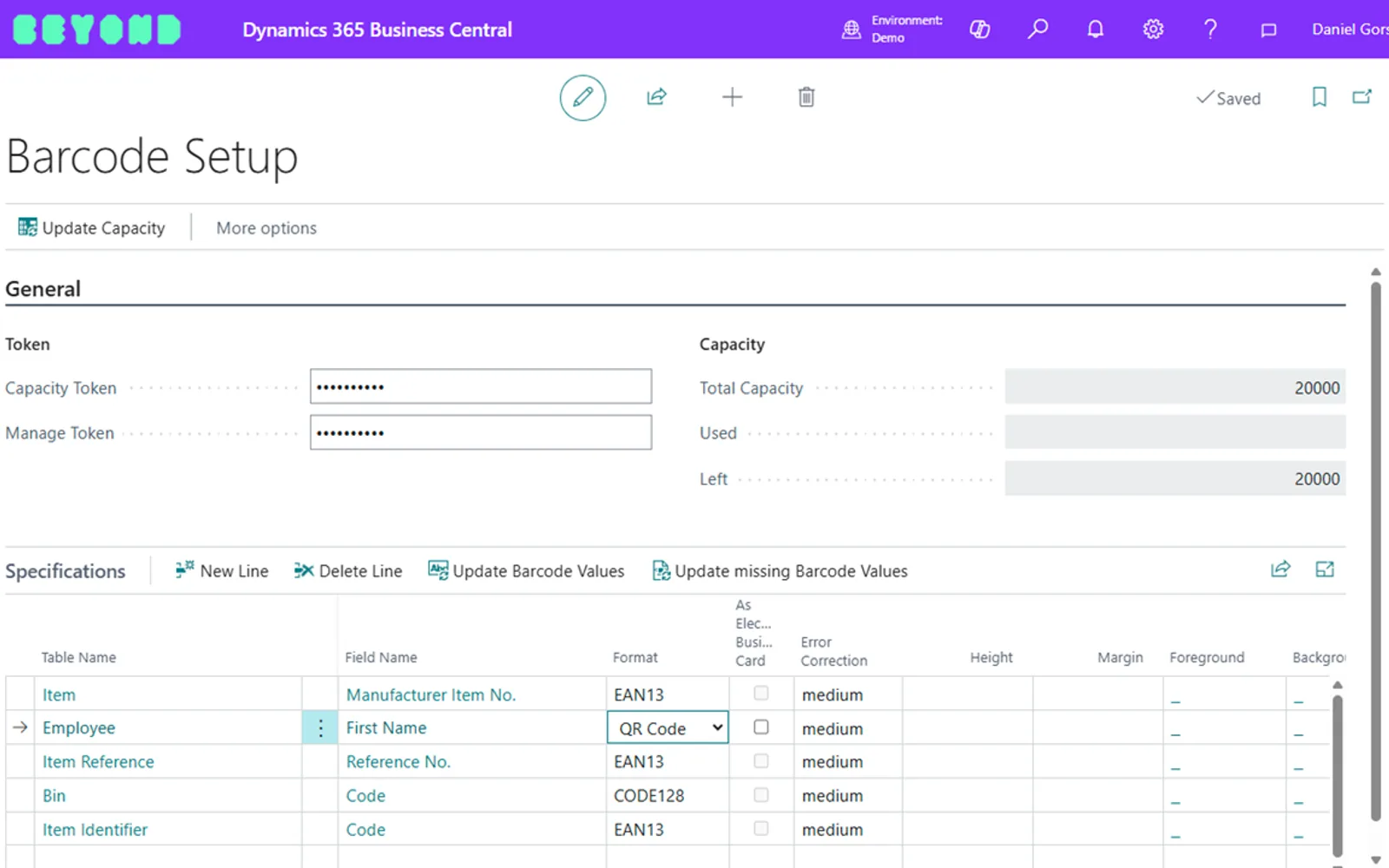Click the CODE128 format cell
This screenshot has height=868, width=1389.
668,795
